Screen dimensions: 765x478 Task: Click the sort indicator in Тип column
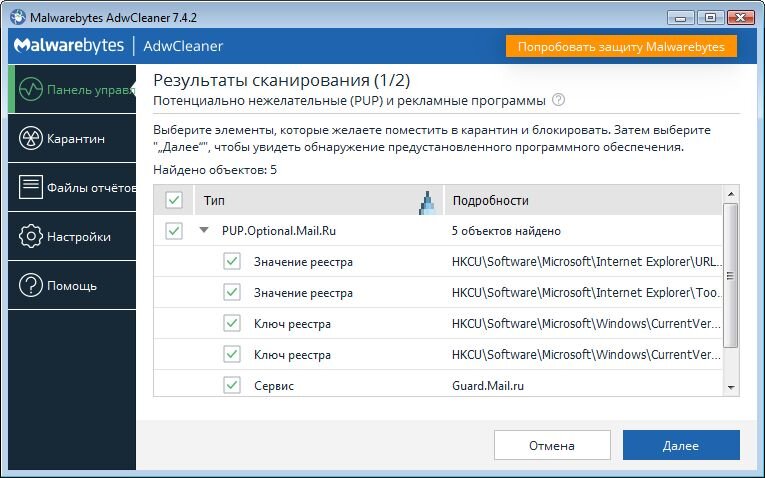(427, 202)
